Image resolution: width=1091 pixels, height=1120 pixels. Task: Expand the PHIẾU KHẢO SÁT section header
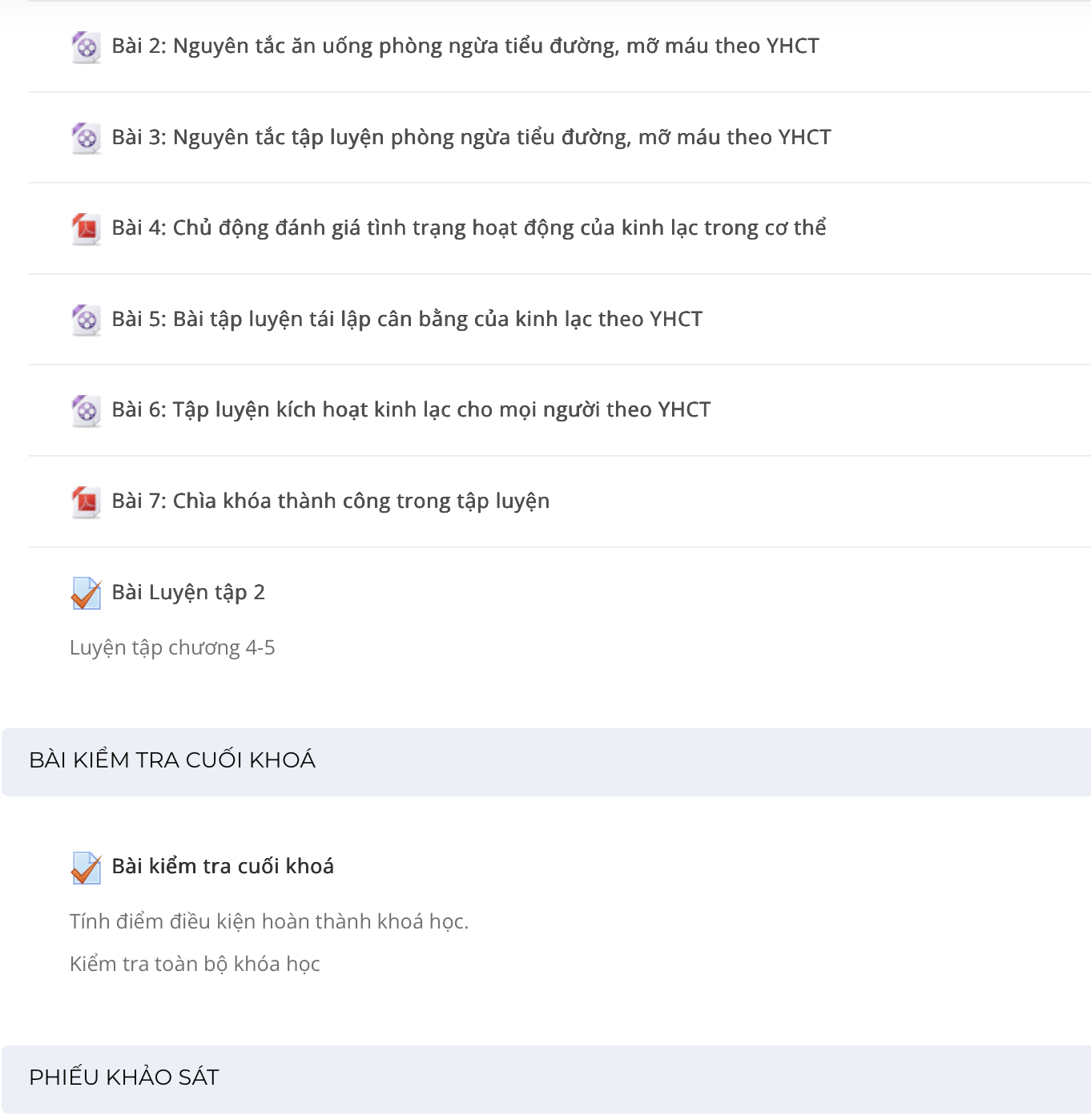point(546,1079)
